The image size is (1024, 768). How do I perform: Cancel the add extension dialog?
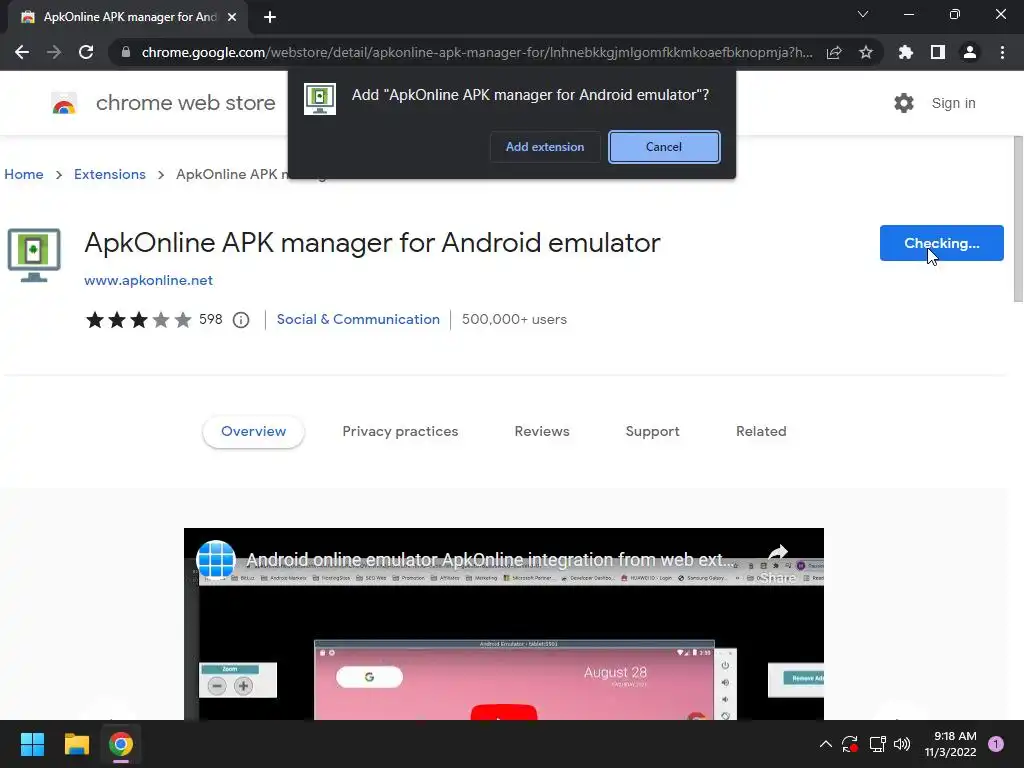click(664, 147)
